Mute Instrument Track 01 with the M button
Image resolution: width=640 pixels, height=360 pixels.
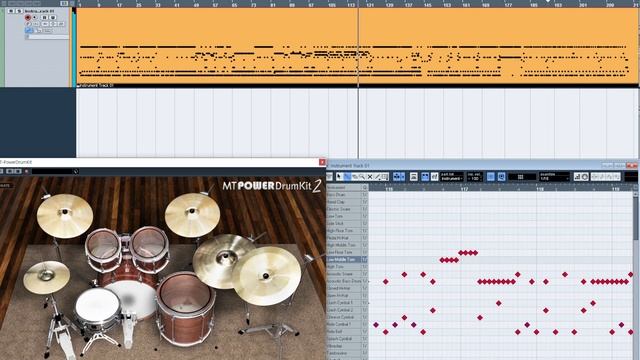pos(11,11)
